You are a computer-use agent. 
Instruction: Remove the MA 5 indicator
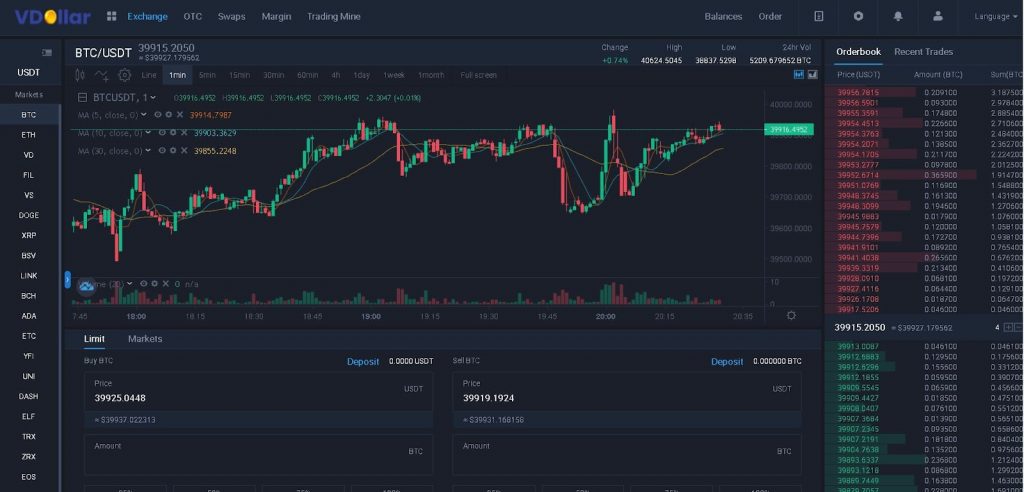(x=179, y=114)
